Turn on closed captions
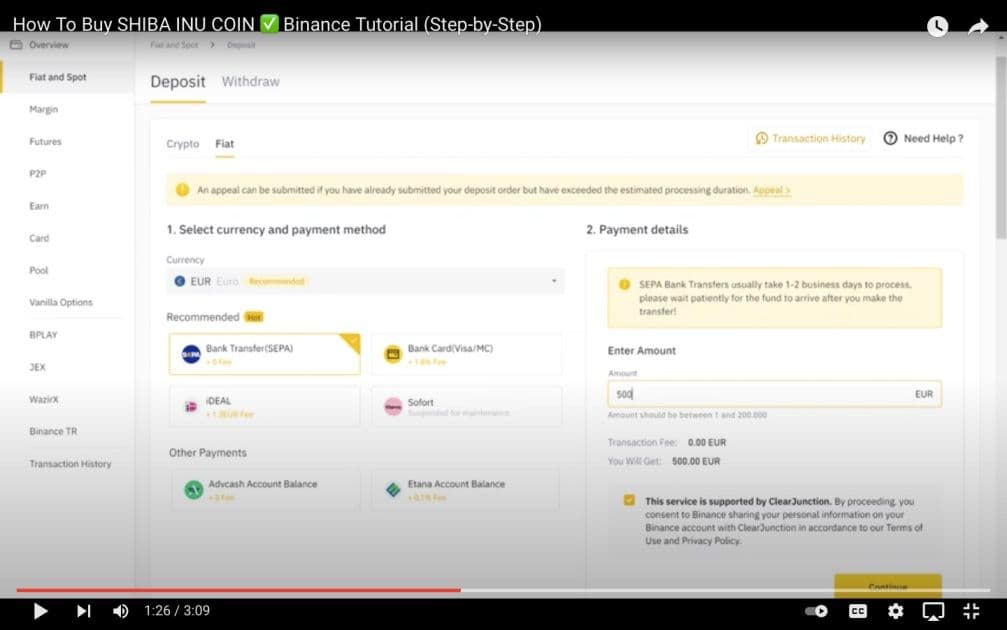 pyautogui.click(x=857, y=611)
